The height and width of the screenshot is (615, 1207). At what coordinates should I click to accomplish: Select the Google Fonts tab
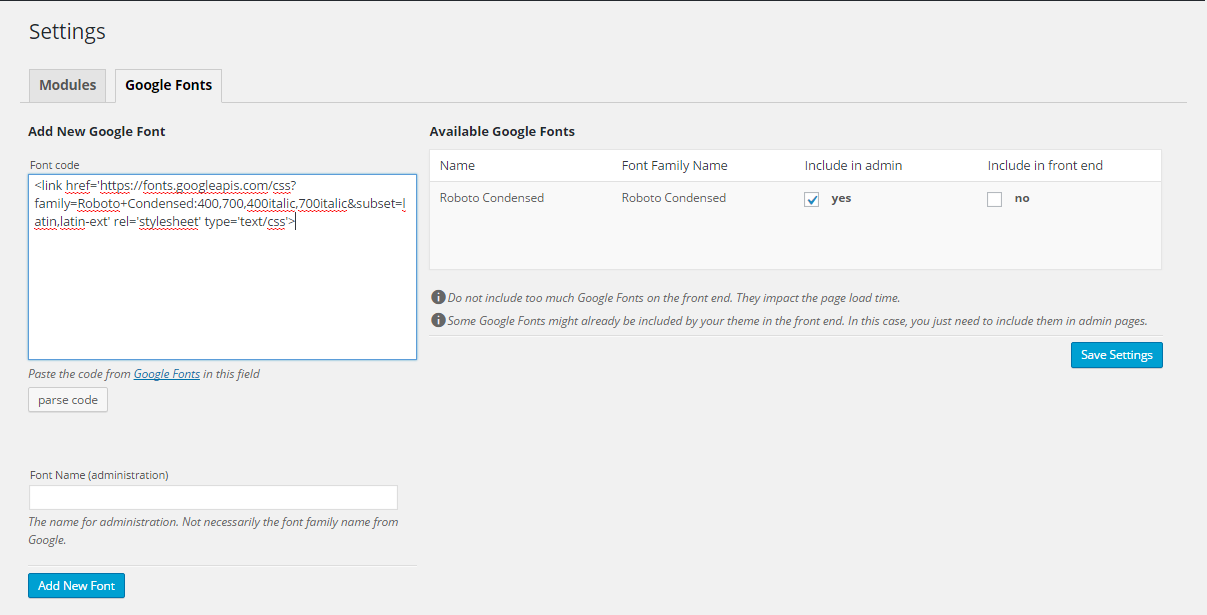[x=168, y=85]
